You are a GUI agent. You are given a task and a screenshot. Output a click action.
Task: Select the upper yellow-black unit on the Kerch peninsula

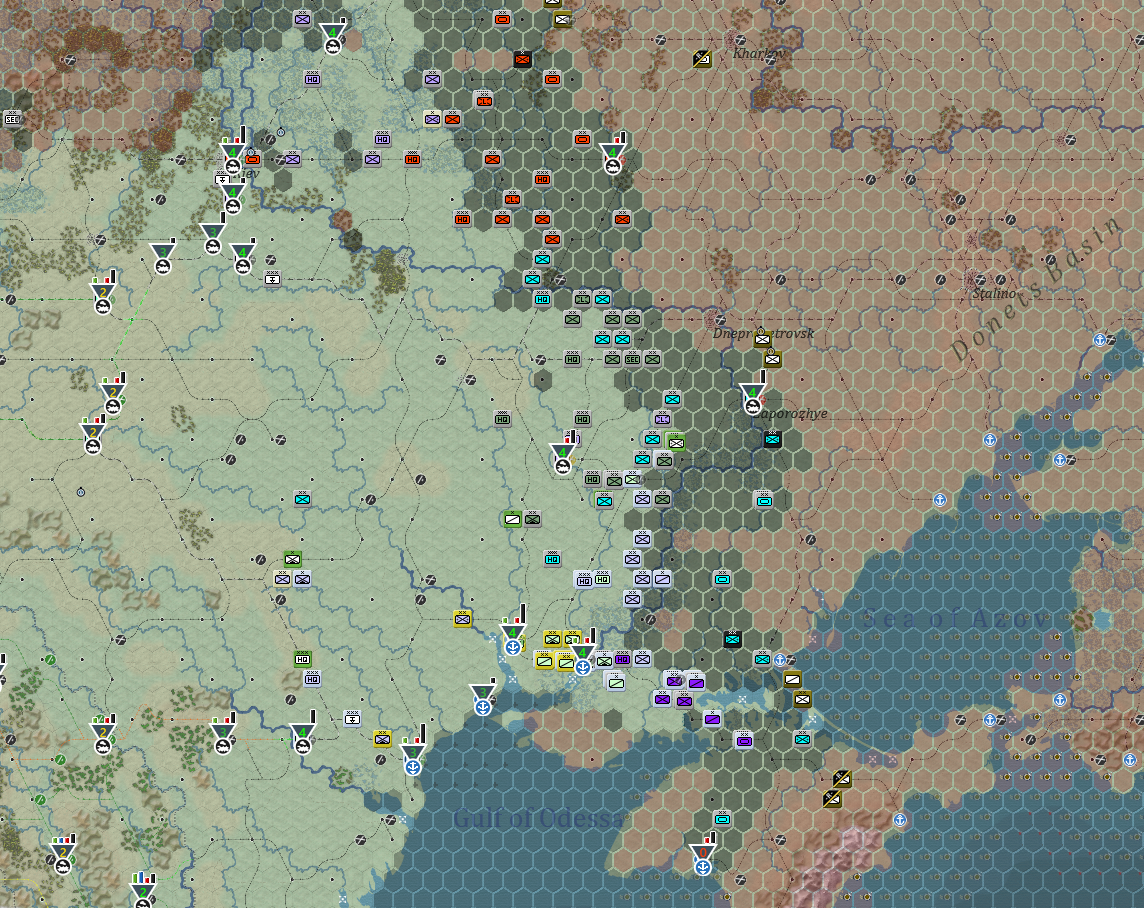click(842, 778)
